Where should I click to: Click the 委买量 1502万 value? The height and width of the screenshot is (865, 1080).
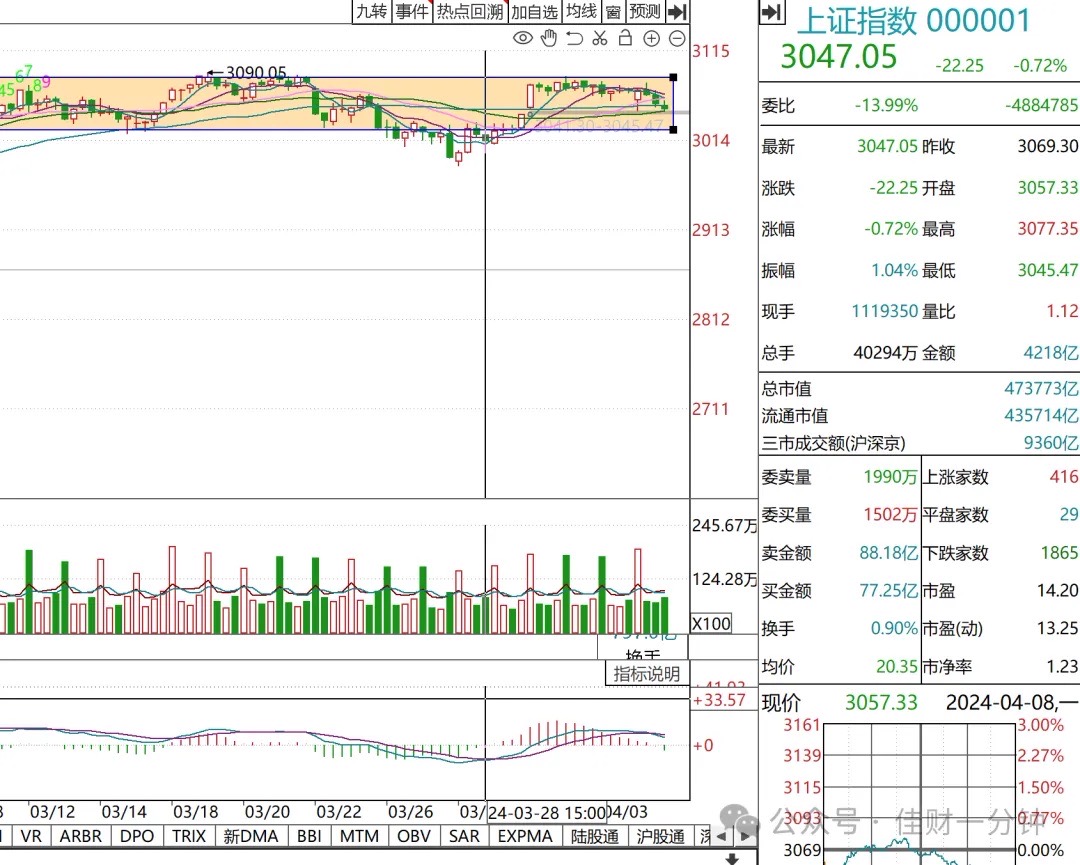click(891, 514)
